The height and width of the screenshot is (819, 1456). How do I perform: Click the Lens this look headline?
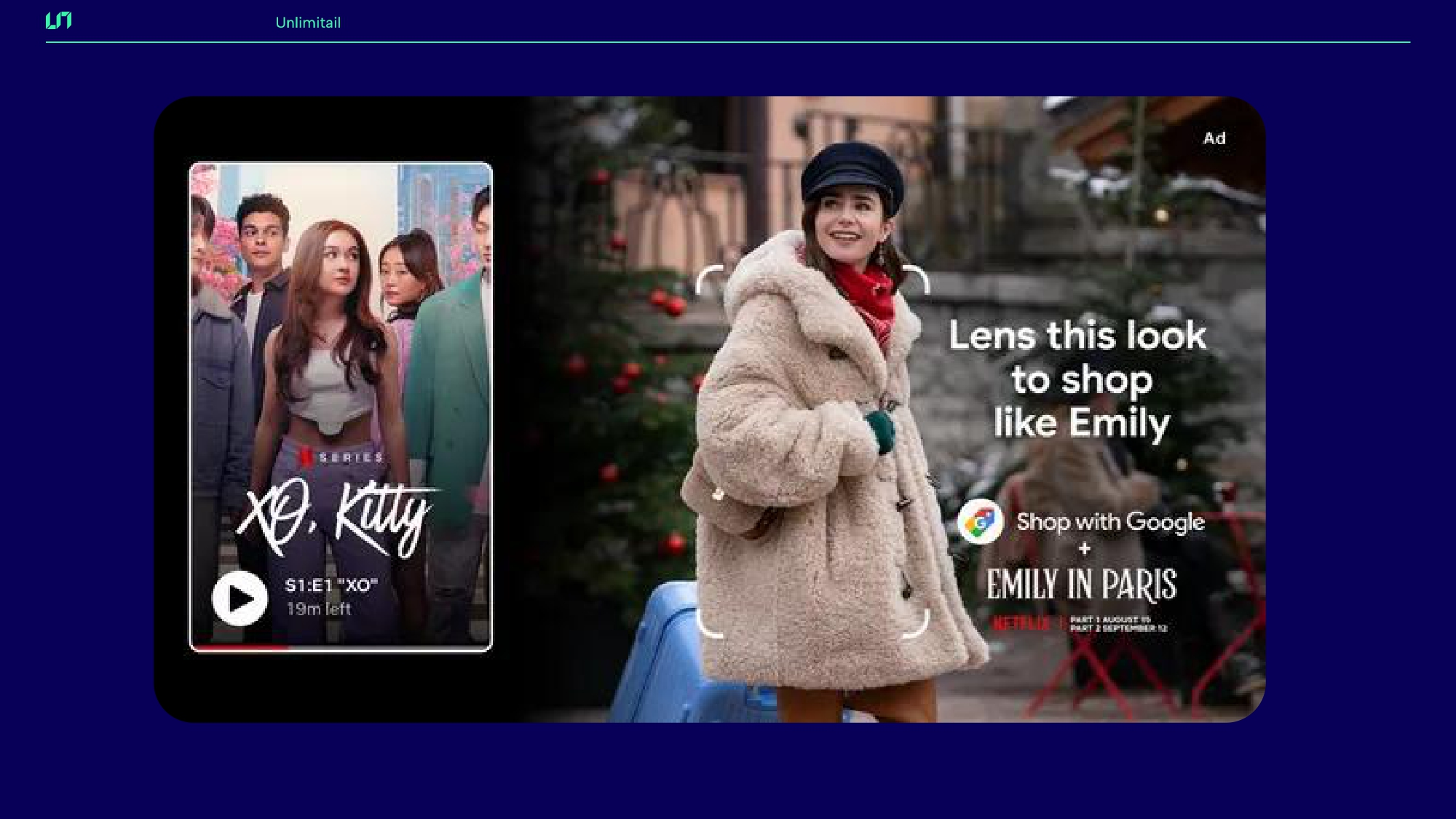[1078, 379]
